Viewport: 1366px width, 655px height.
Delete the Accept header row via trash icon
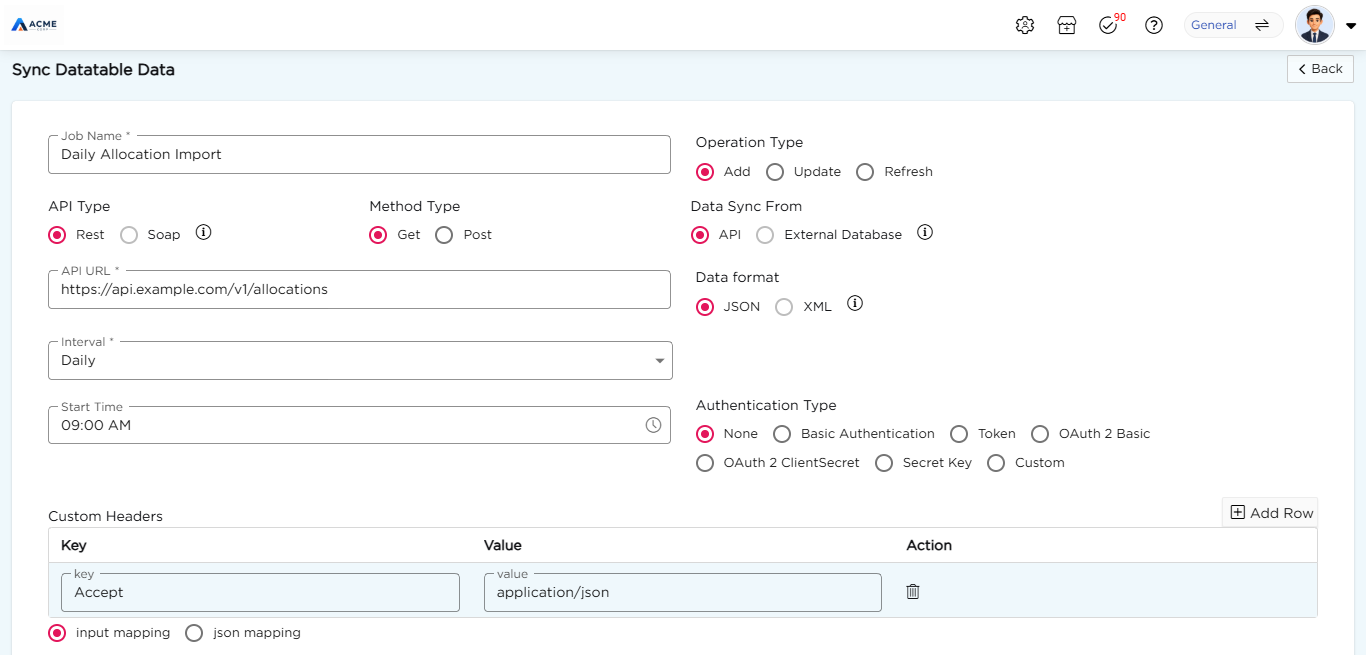point(913,591)
